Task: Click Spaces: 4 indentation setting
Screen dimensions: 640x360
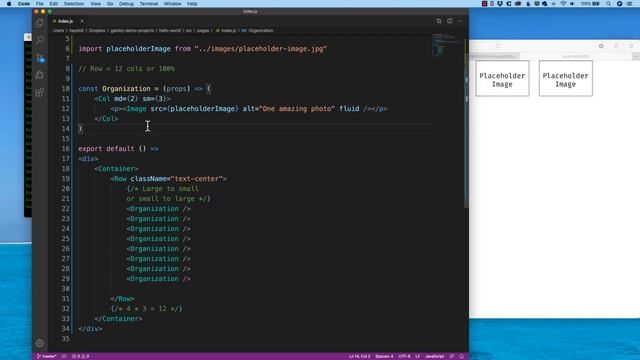Action: (x=384, y=356)
